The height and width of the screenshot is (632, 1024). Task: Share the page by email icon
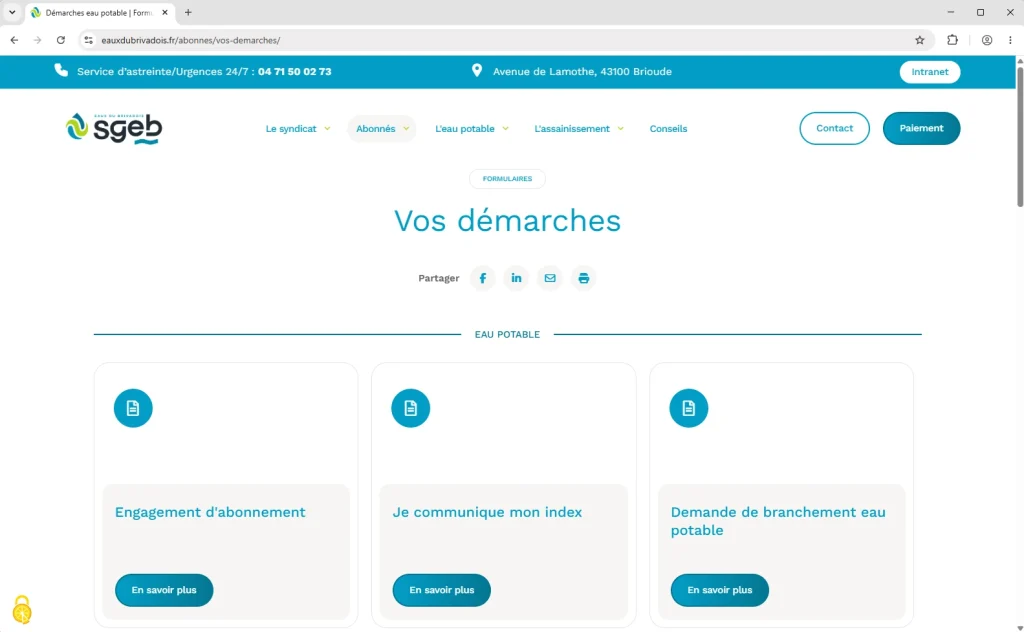click(550, 278)
